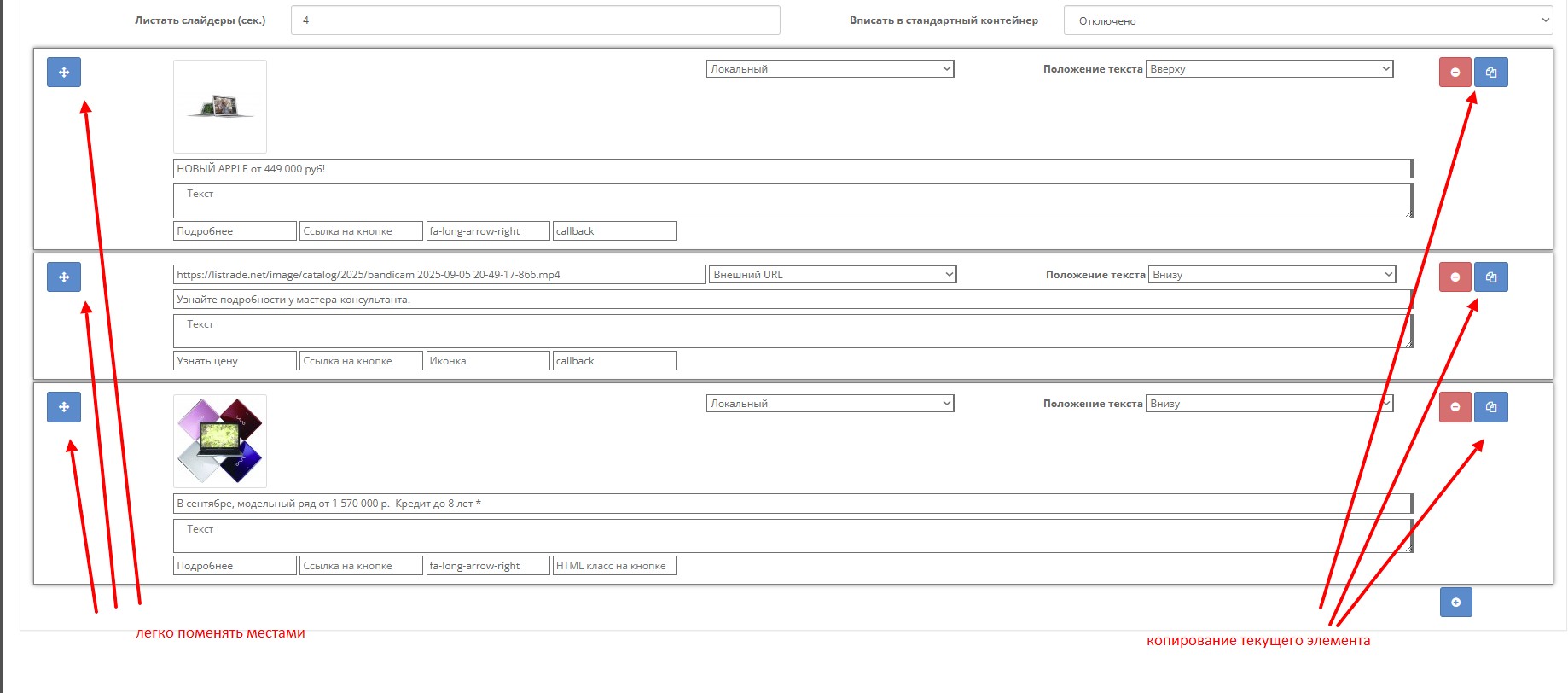Remove the first slide with the red button

(x=1455, y=73)
